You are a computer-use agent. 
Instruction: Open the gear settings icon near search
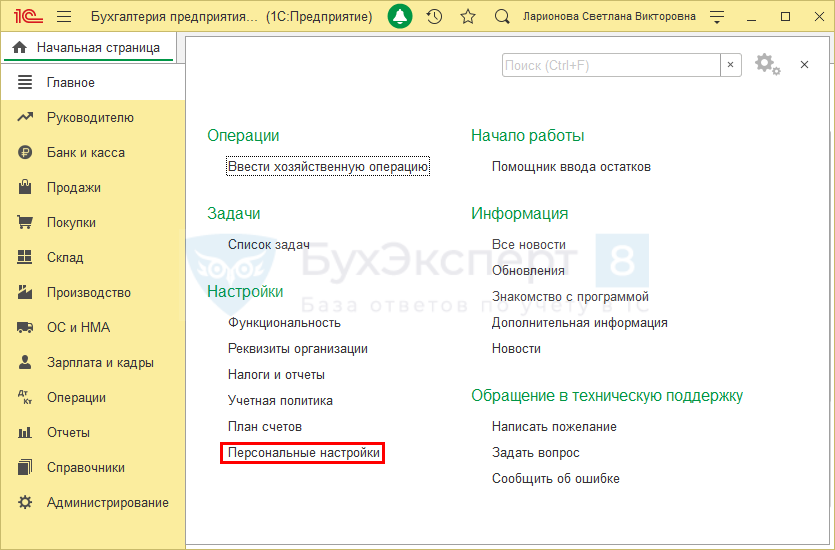coord(765,64)
